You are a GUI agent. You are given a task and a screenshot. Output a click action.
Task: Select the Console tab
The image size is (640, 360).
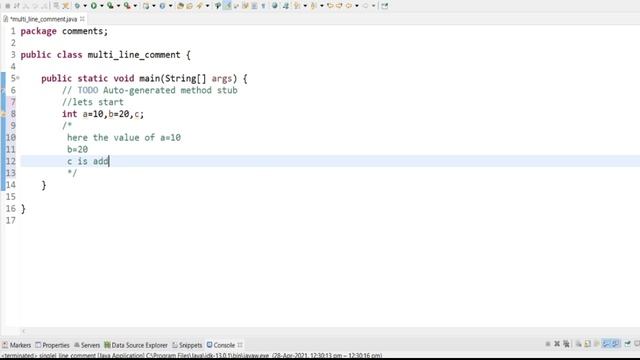click(x=221, y=345)
